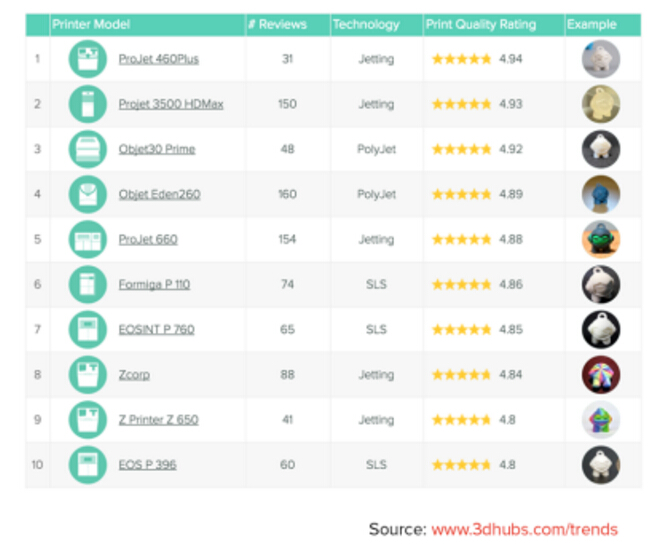Click PolyJet technology in Objet Eden260 row
This screenshot has height=556, width=655.
(376, 194)
